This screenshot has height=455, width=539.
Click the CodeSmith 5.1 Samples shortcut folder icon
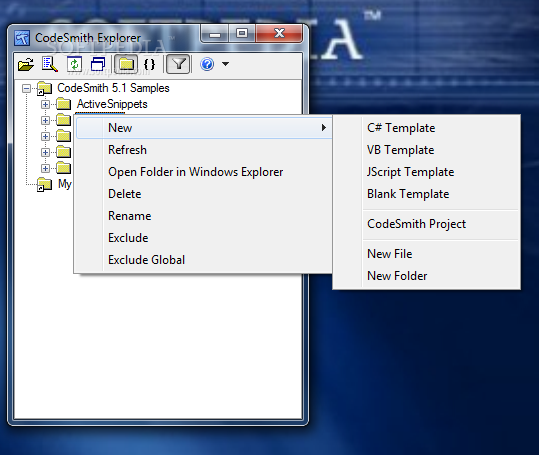click(x=44, y=89)
